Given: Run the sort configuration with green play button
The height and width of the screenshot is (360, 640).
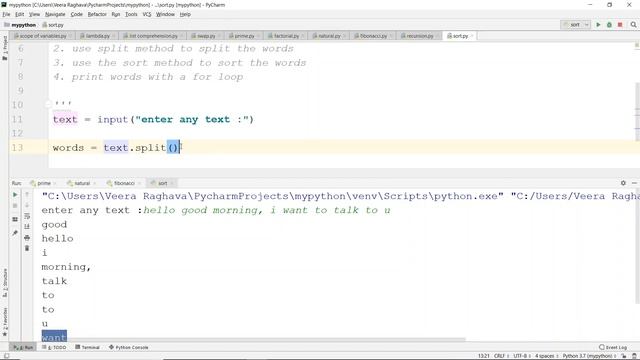Looking at the screenshot, I should click(x=598, y=25).
